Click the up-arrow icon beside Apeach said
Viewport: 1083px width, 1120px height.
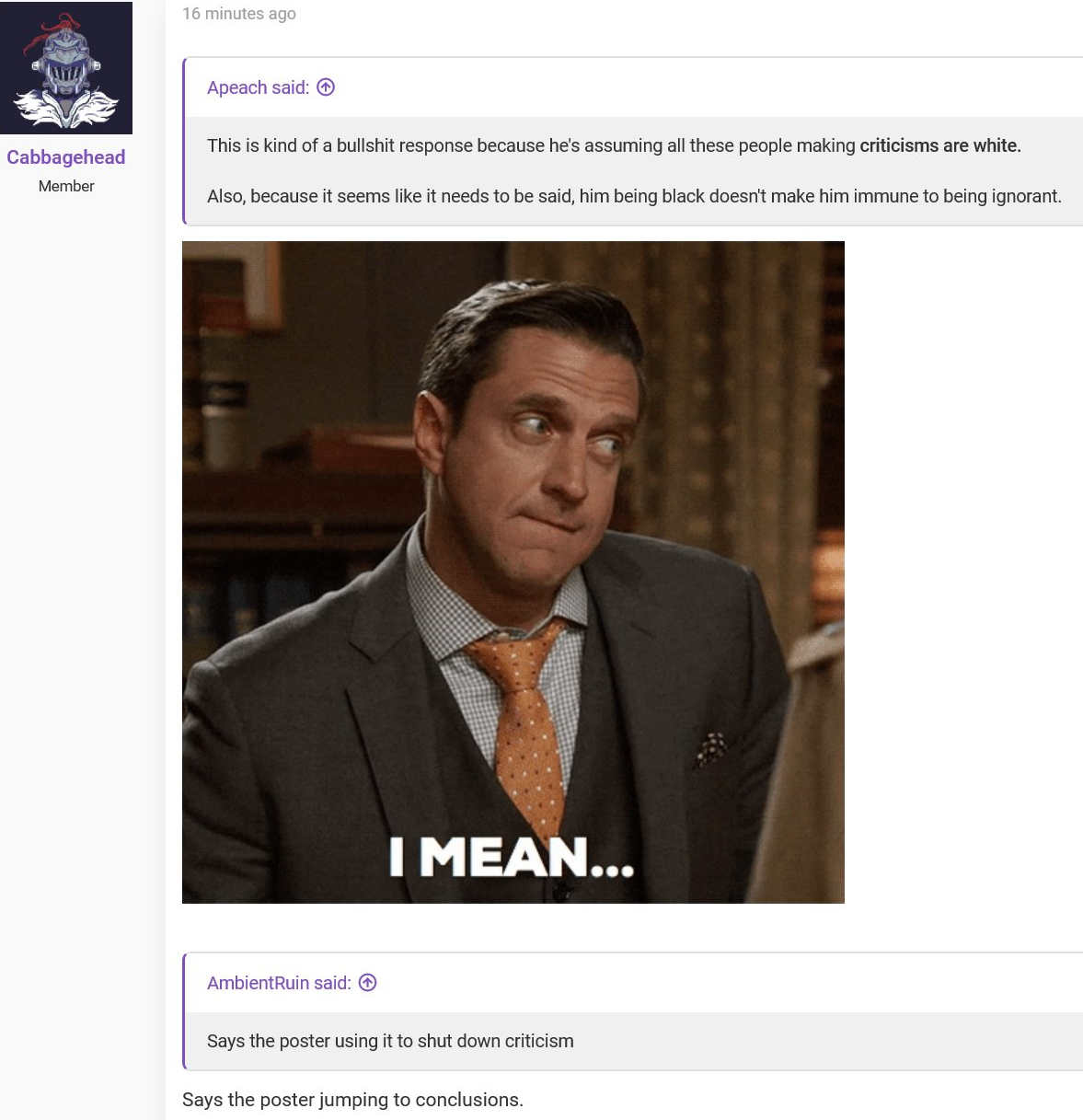tap(326, 87)
